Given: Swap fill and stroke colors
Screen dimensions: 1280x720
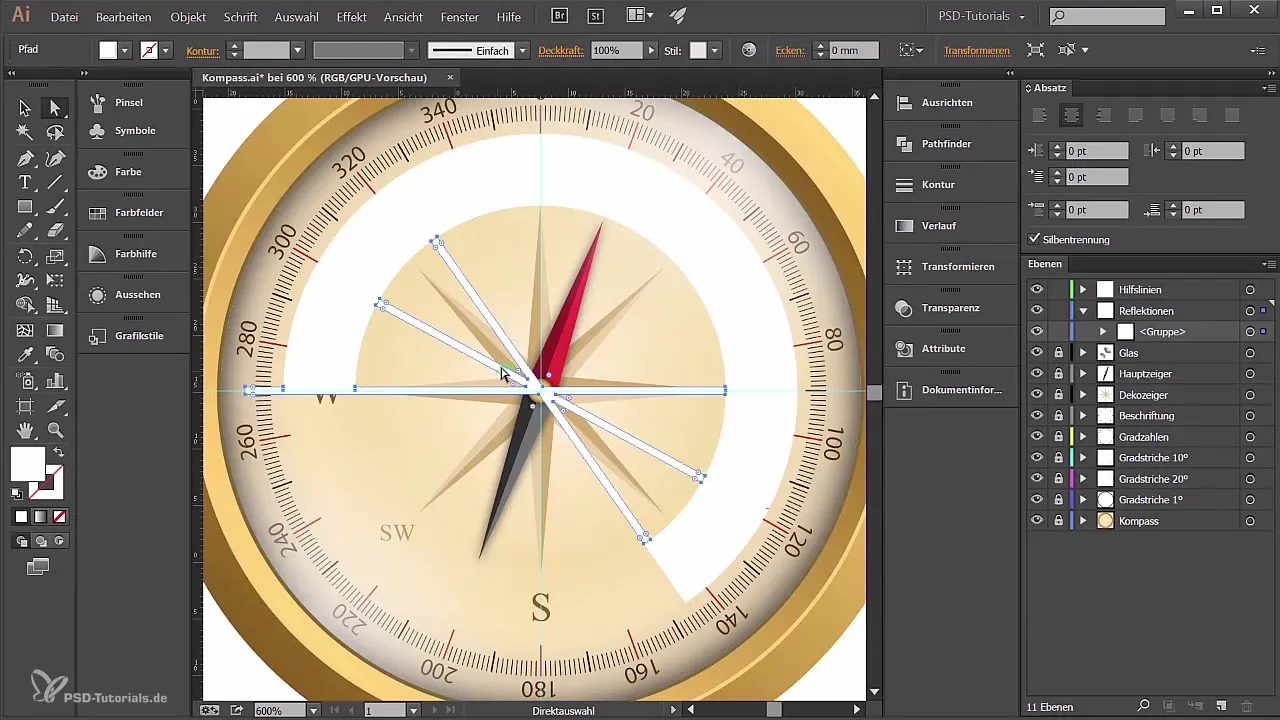Looking at the screenshot, I should (59, 453).
